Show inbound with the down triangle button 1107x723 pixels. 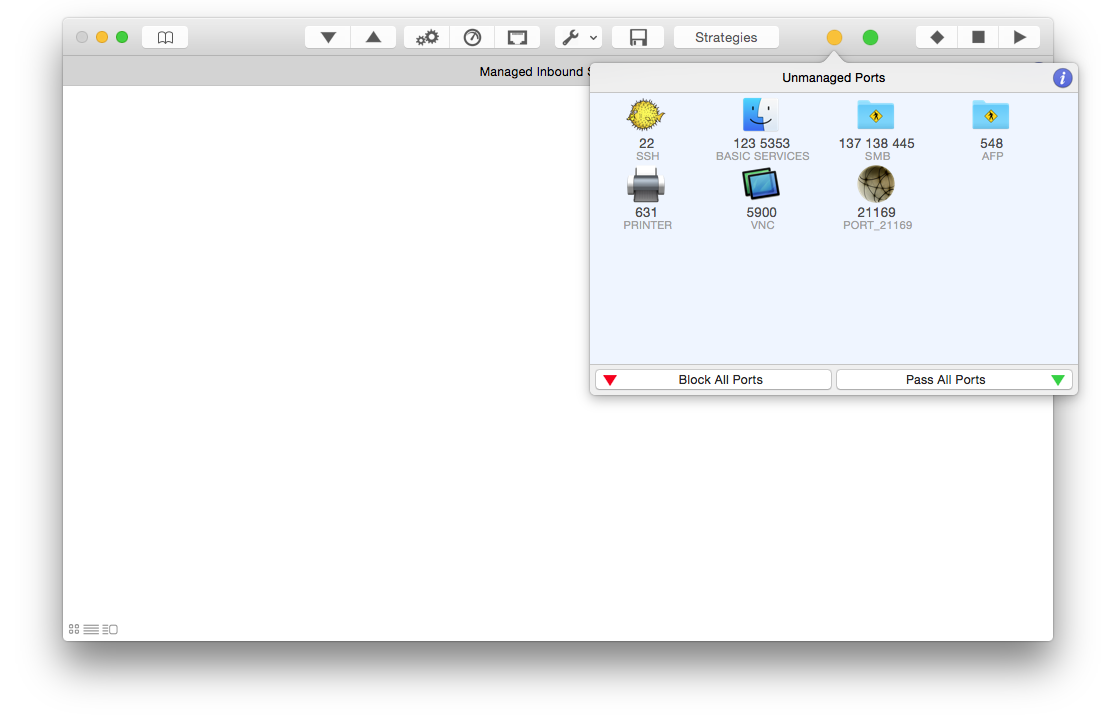click(x=328, y=37)
